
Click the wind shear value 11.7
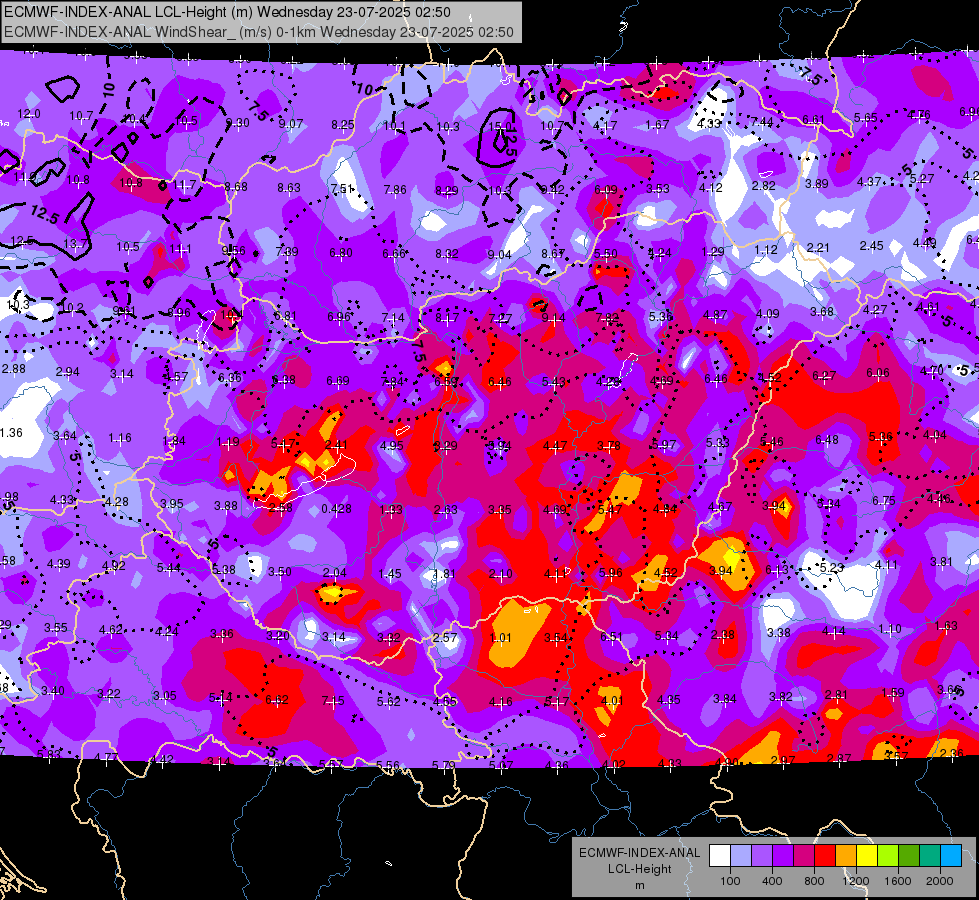(x=184, y=185)
